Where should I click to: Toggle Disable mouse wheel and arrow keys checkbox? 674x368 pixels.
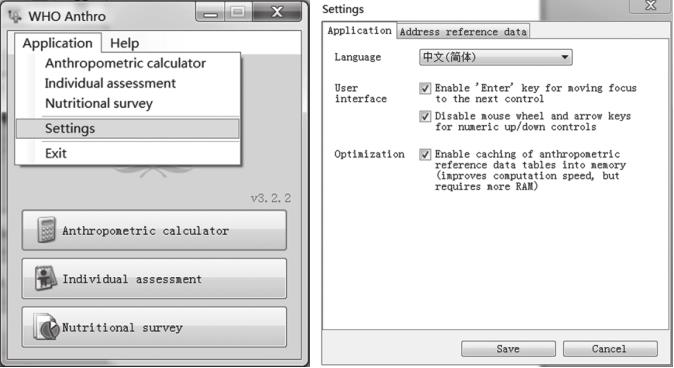click(425, 117)
